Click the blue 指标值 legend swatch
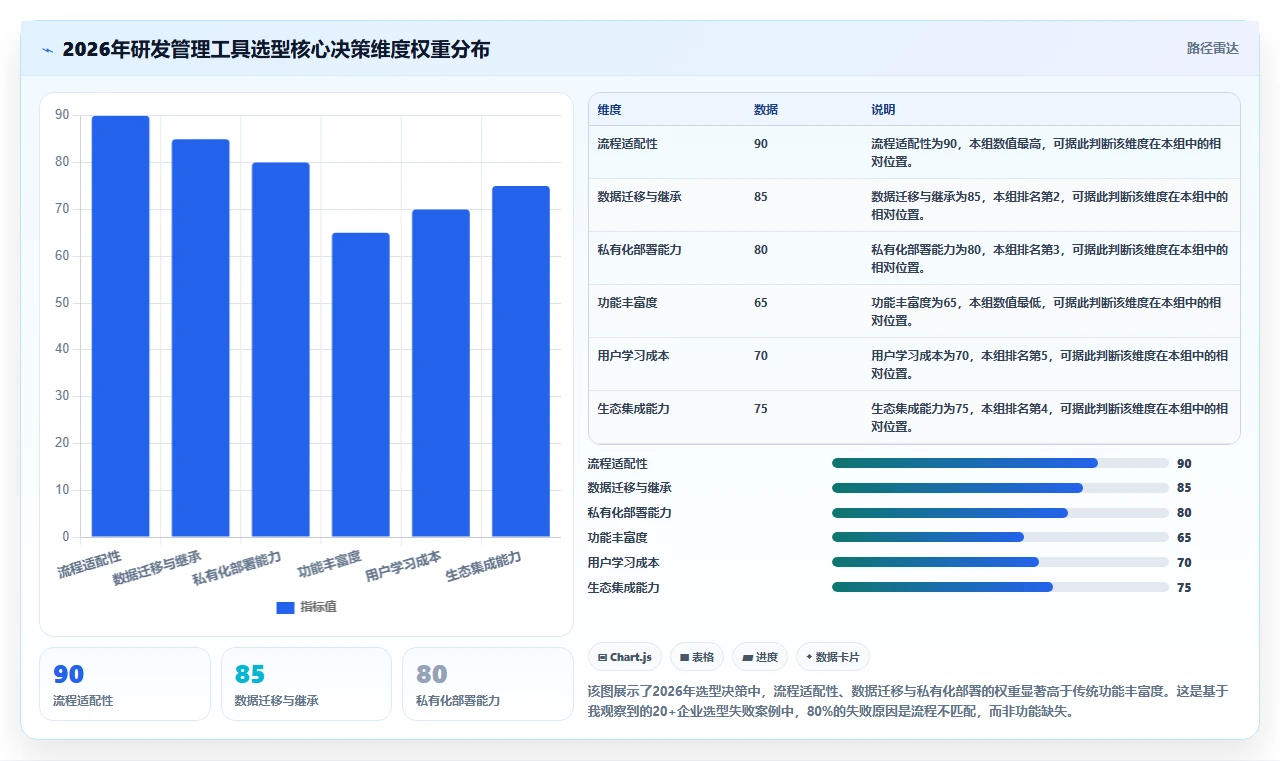Screen dimensions: 1280x761 click(x=285, y=608)
